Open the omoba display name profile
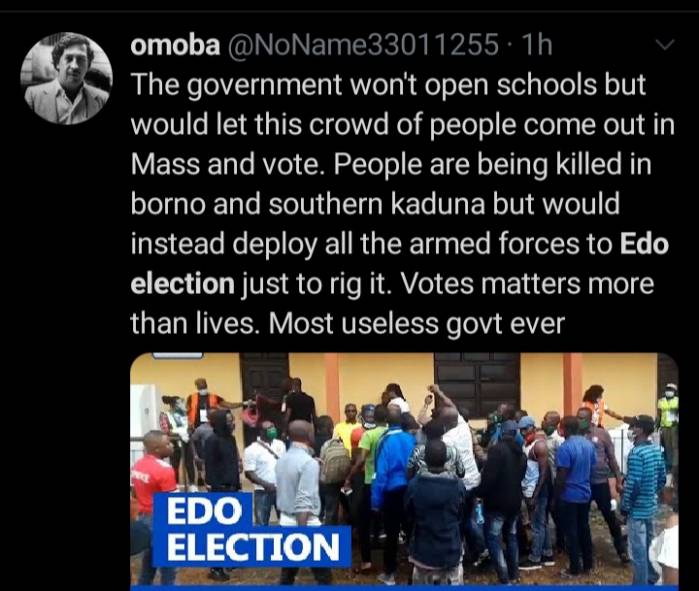Viewport: 699px width, 591px height. (x=175, y=45)
